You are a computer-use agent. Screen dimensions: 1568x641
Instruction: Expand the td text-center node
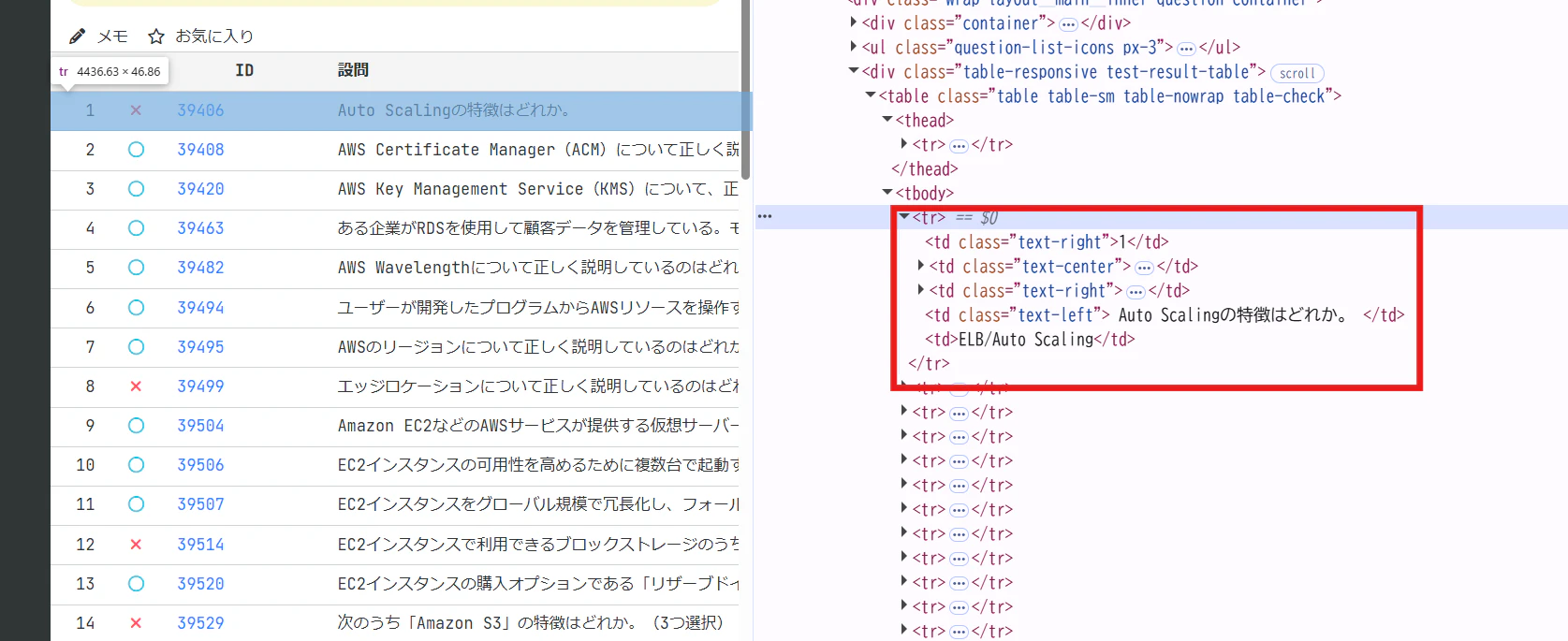click(x=921, y=265)
